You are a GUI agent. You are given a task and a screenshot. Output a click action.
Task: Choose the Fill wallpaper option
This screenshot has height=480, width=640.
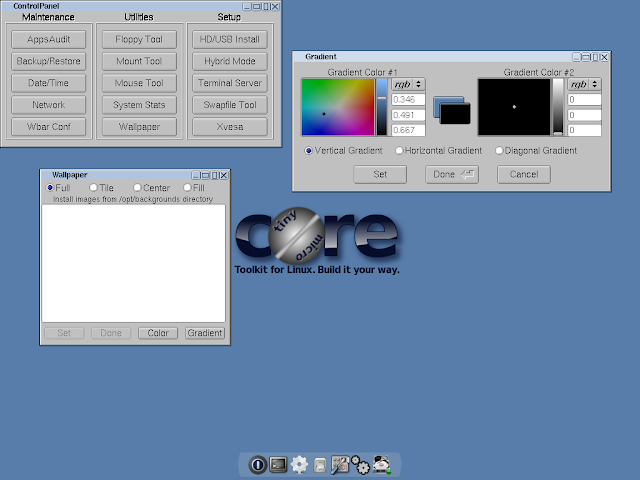187,188
